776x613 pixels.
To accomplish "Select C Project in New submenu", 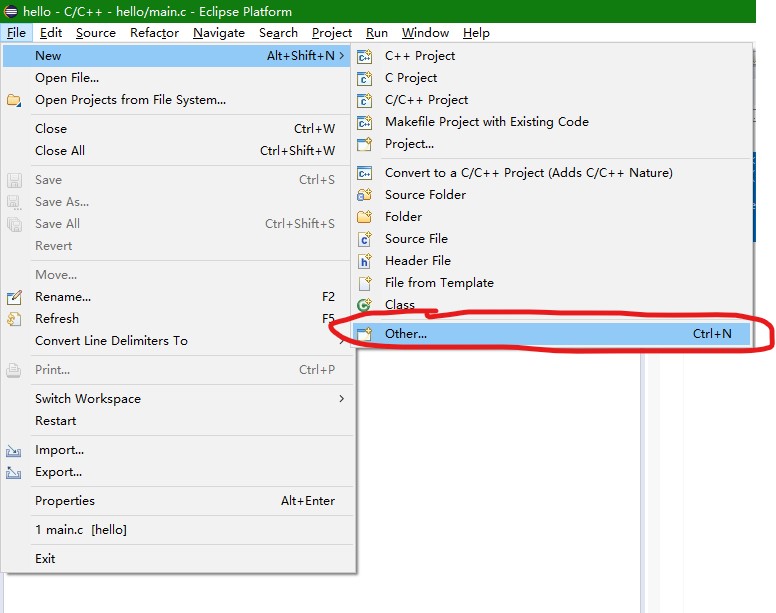I will pos(551,78).
